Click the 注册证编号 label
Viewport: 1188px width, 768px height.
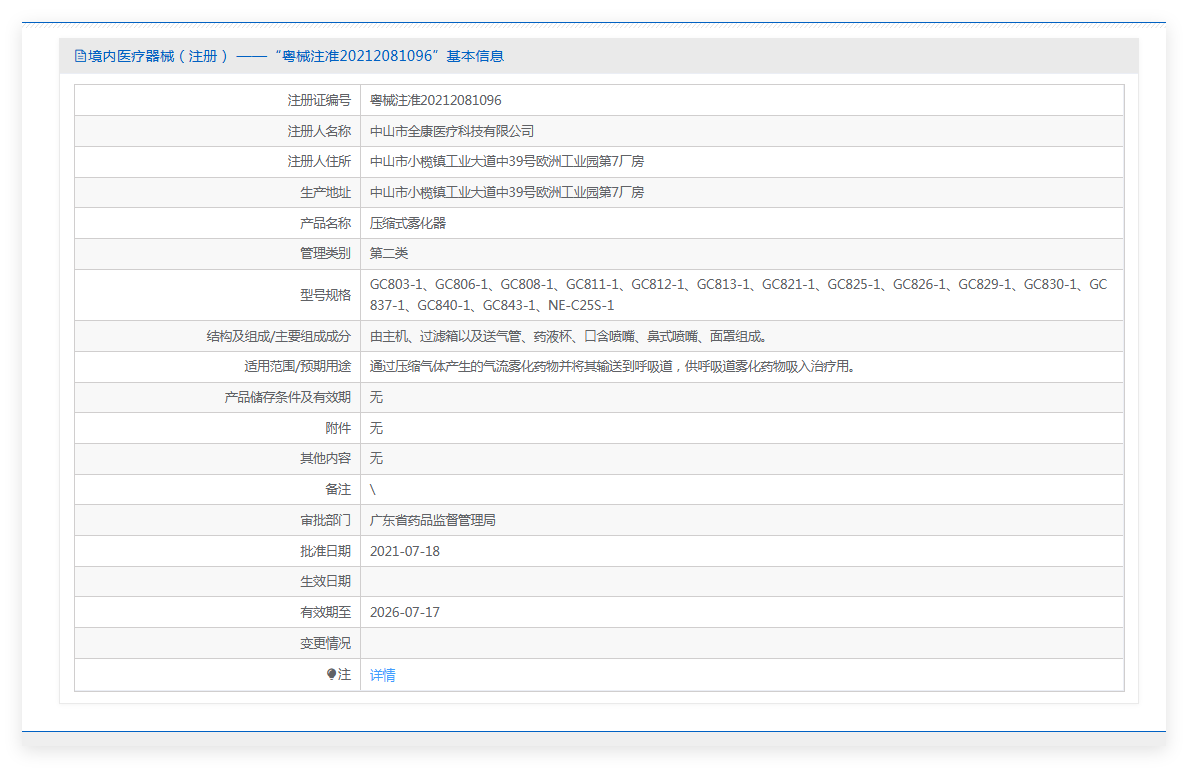click(319, 101)
